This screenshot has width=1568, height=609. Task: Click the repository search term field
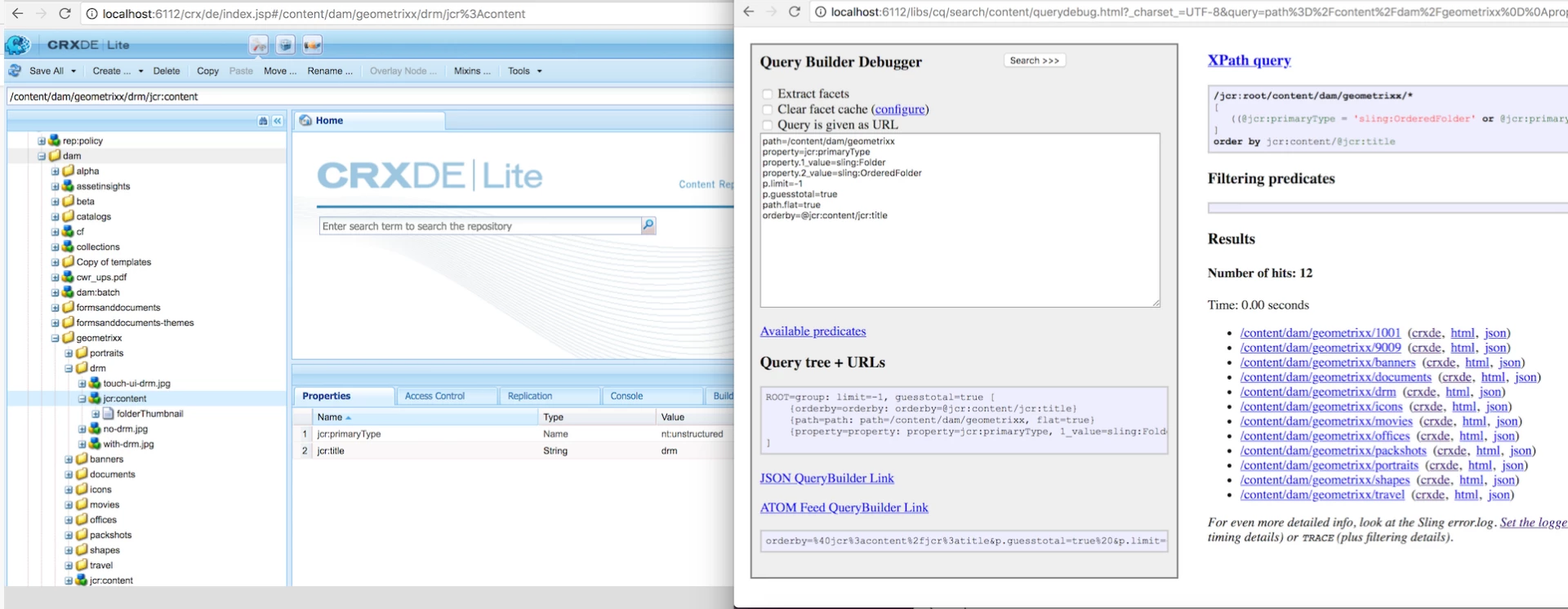point(480,226)
